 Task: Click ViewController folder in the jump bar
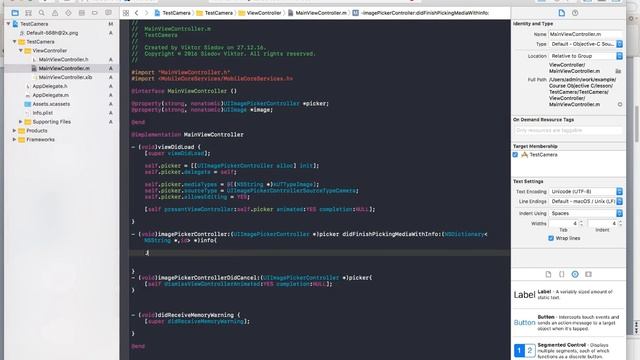click(260, 13)
